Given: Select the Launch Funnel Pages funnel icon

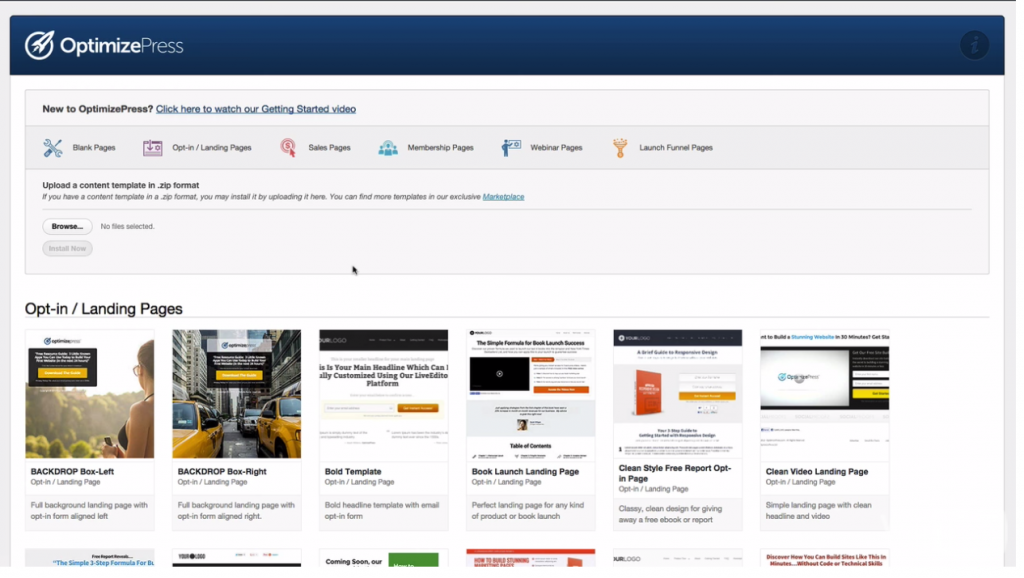Looking at the screenshot, I should pyautogui.click(x=621, y=146).
